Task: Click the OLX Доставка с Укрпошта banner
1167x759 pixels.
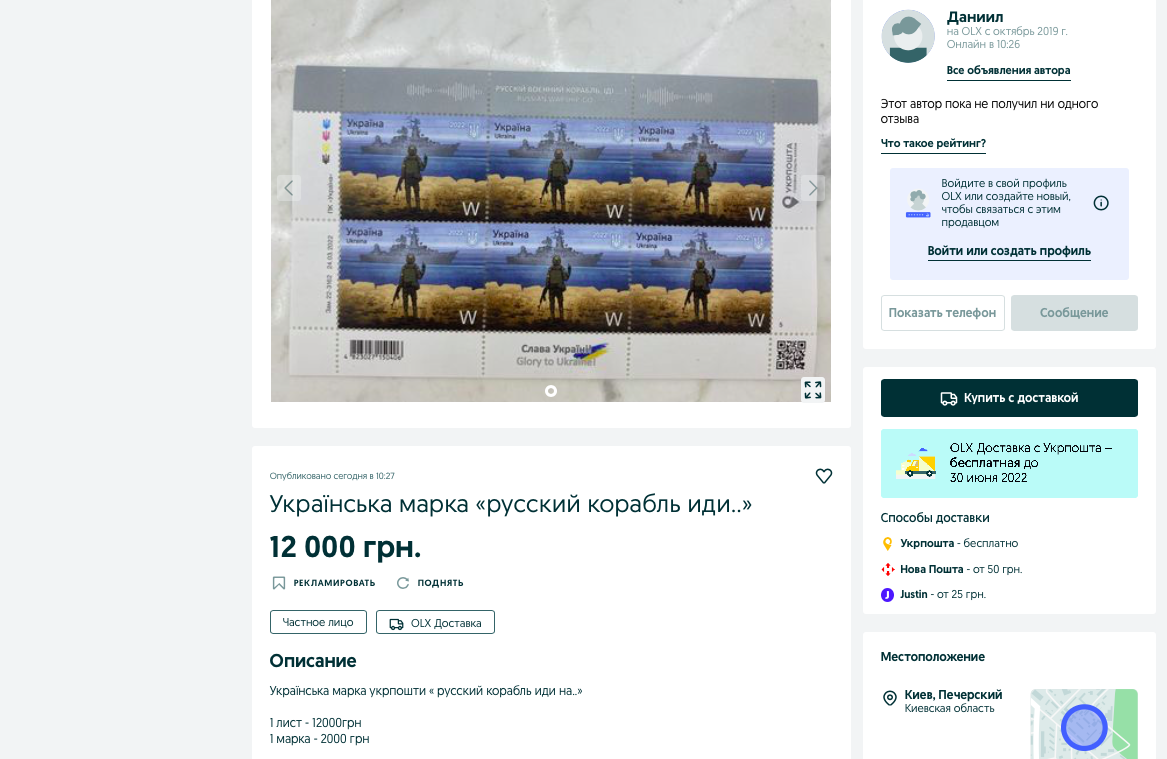Action: pyautogui.click(x=1009, y=464)
